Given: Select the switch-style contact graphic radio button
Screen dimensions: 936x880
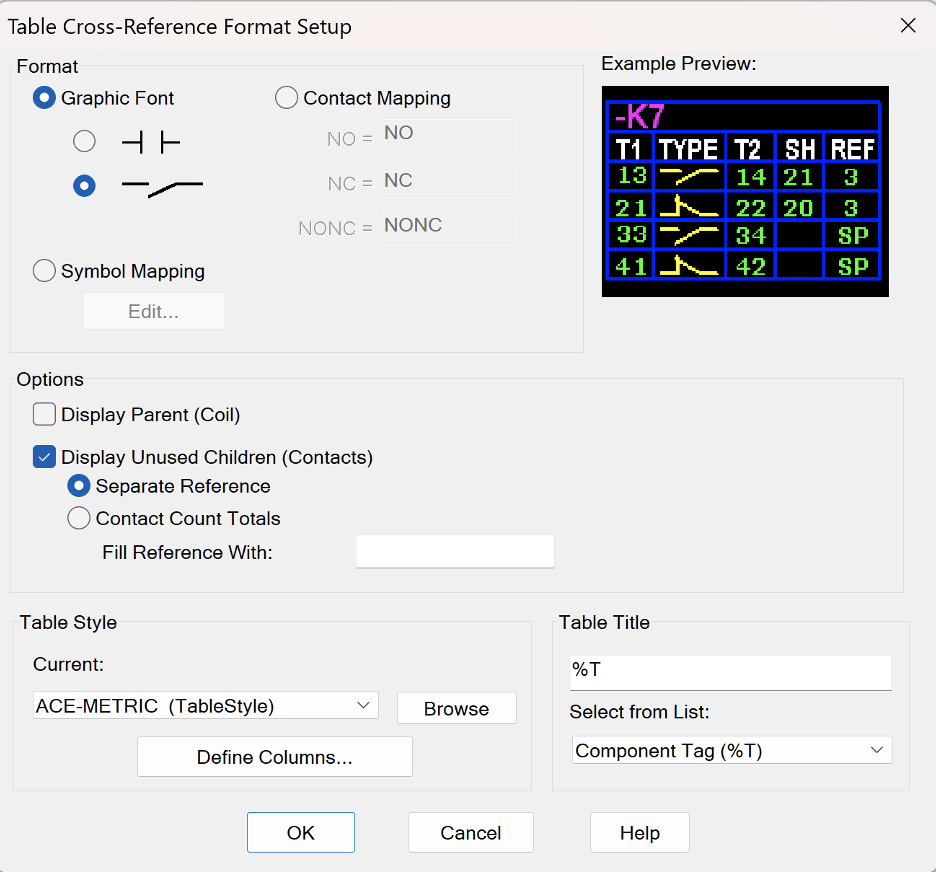Looking at the screenshot, I should click(84, 186).
